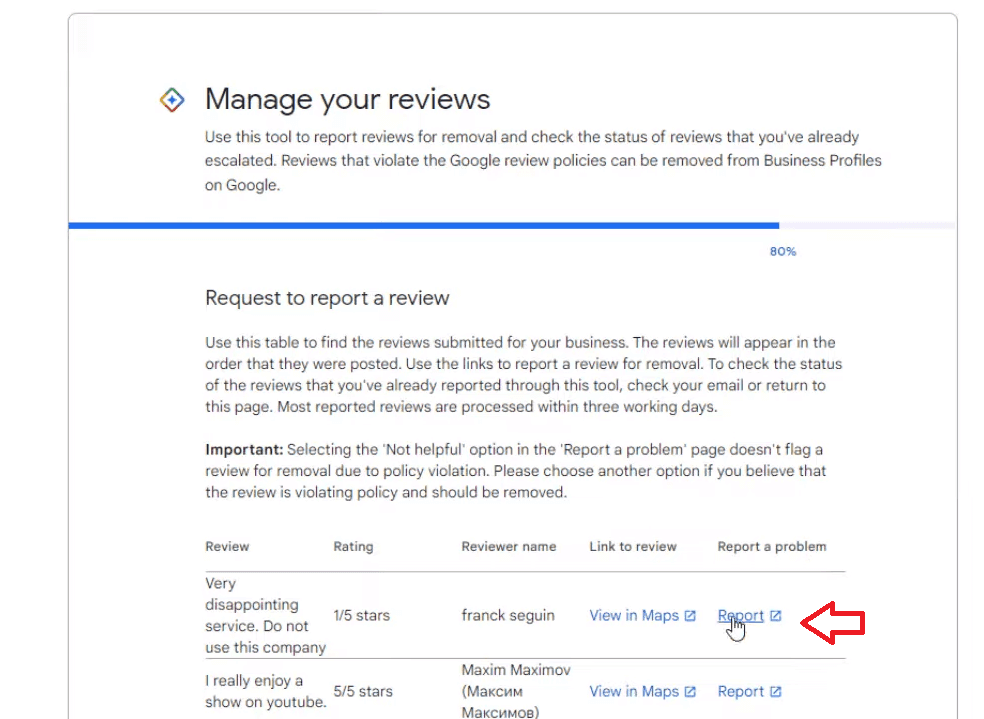Select the 'I really enjoy a show' review text

click(265, 691)
